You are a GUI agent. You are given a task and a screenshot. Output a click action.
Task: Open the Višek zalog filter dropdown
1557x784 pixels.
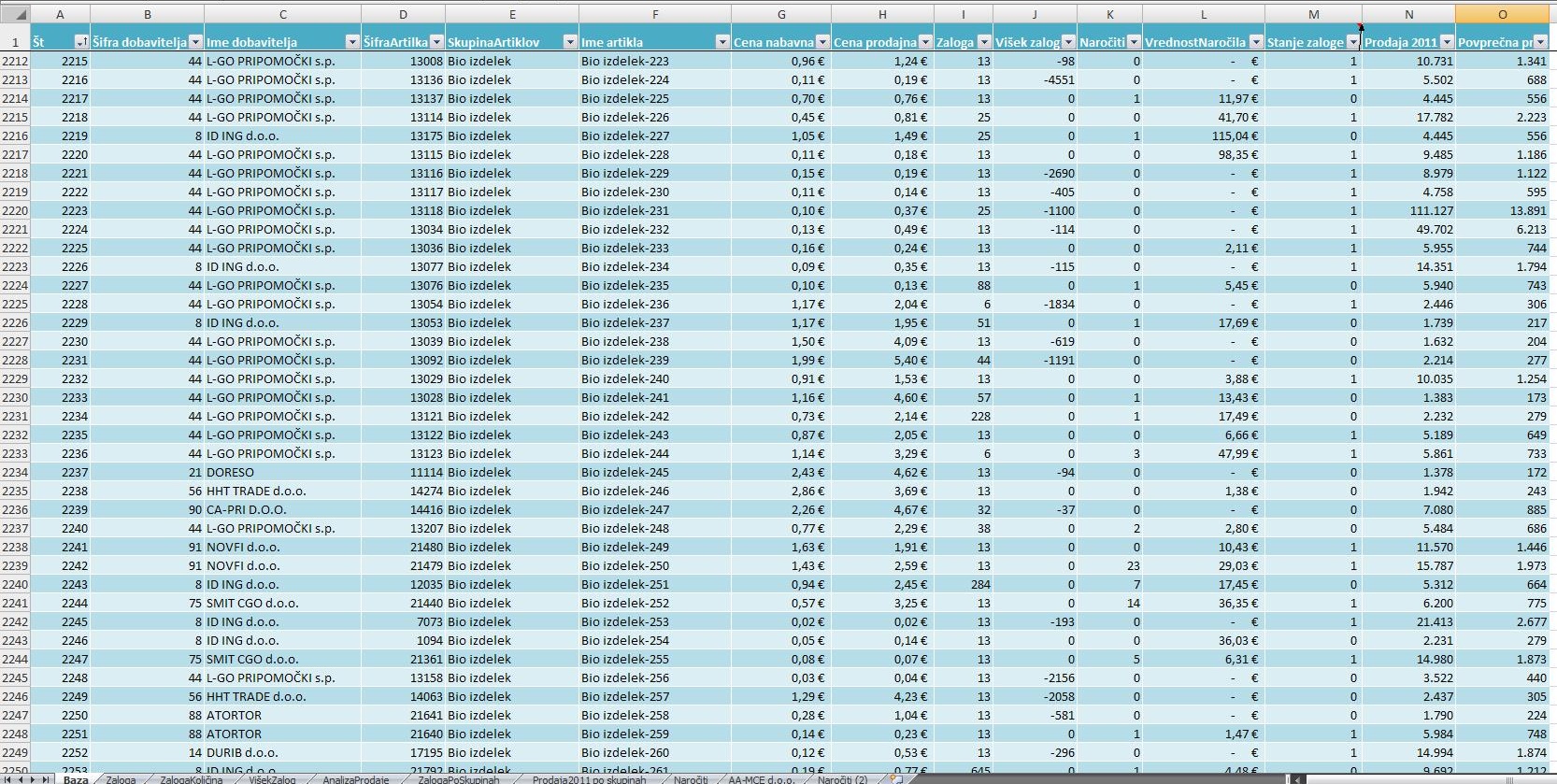click(1068, 42)
